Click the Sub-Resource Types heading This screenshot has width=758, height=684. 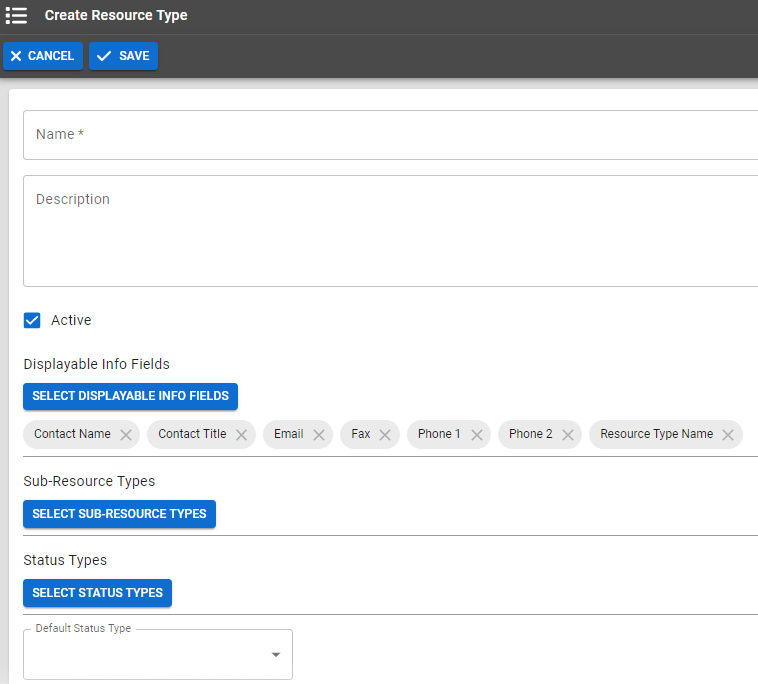click(89, 481)
